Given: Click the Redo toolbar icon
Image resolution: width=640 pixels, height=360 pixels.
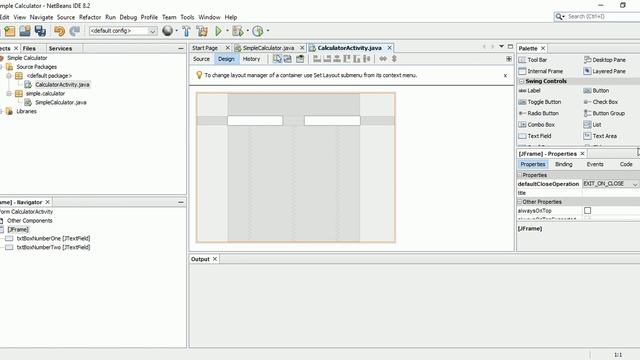Looking at the screenshot, I should point(75,31).
